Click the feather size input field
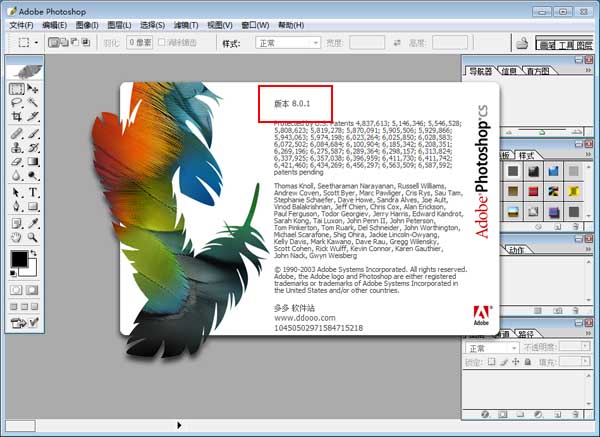Screen dimensions: 600x437 point(140,42)
